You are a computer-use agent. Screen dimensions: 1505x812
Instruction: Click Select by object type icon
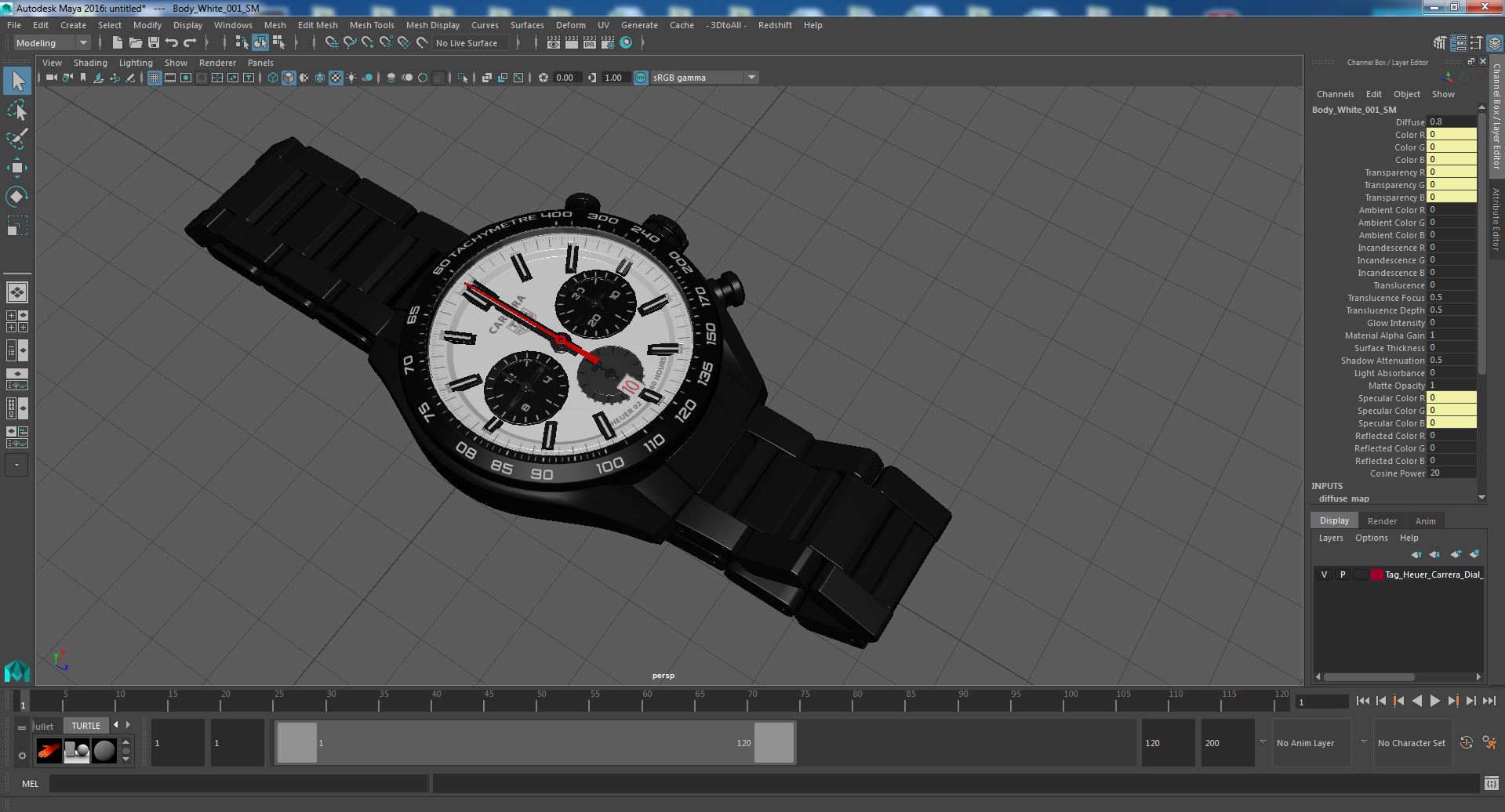pyautogui.click(x=260, y=43)
